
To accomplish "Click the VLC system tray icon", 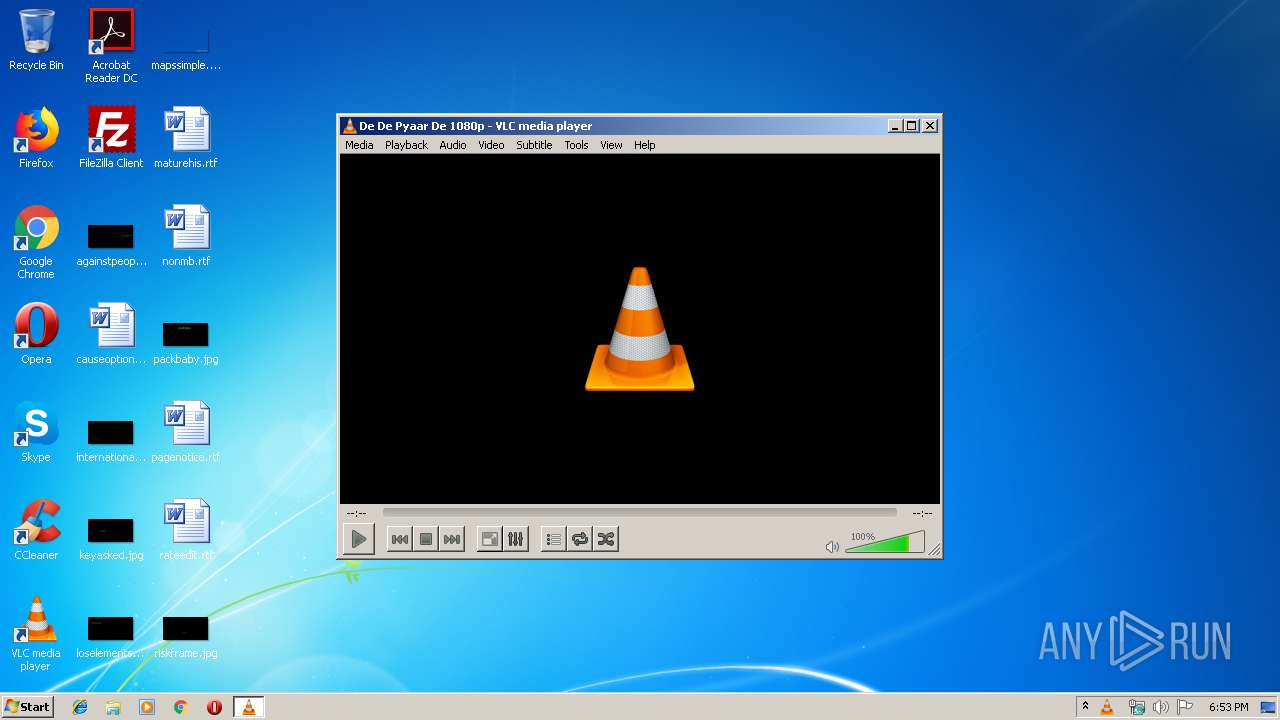I will click(1107, 707).
